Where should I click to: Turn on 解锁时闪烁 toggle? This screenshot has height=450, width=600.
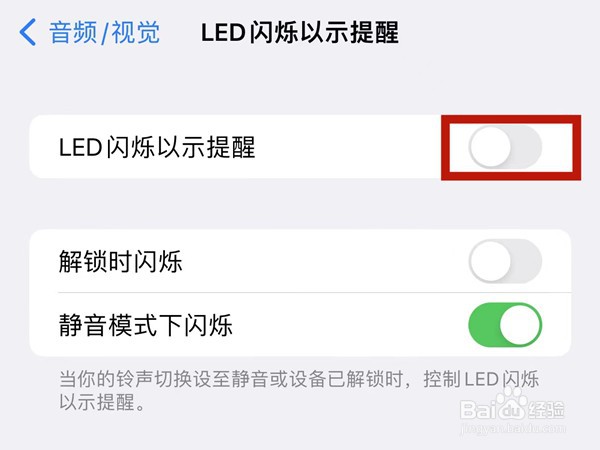(x=505, y=263)
